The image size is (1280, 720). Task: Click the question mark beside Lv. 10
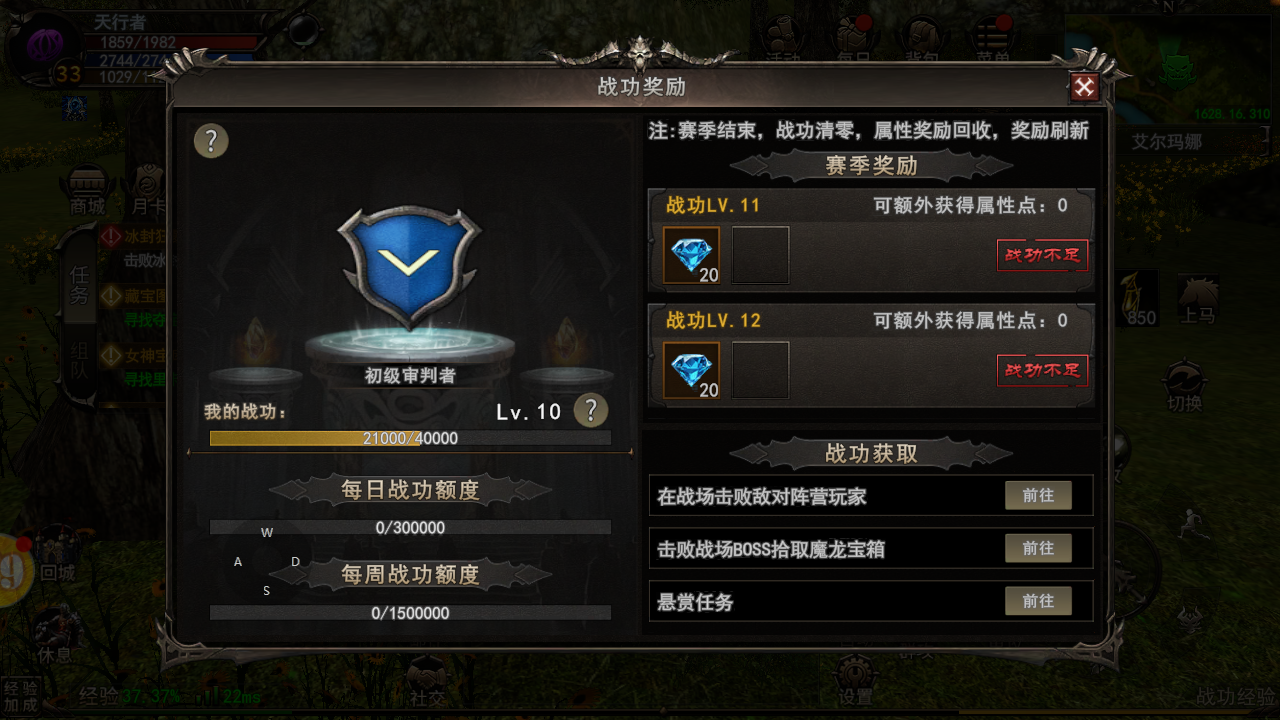[x=591, y=410]
